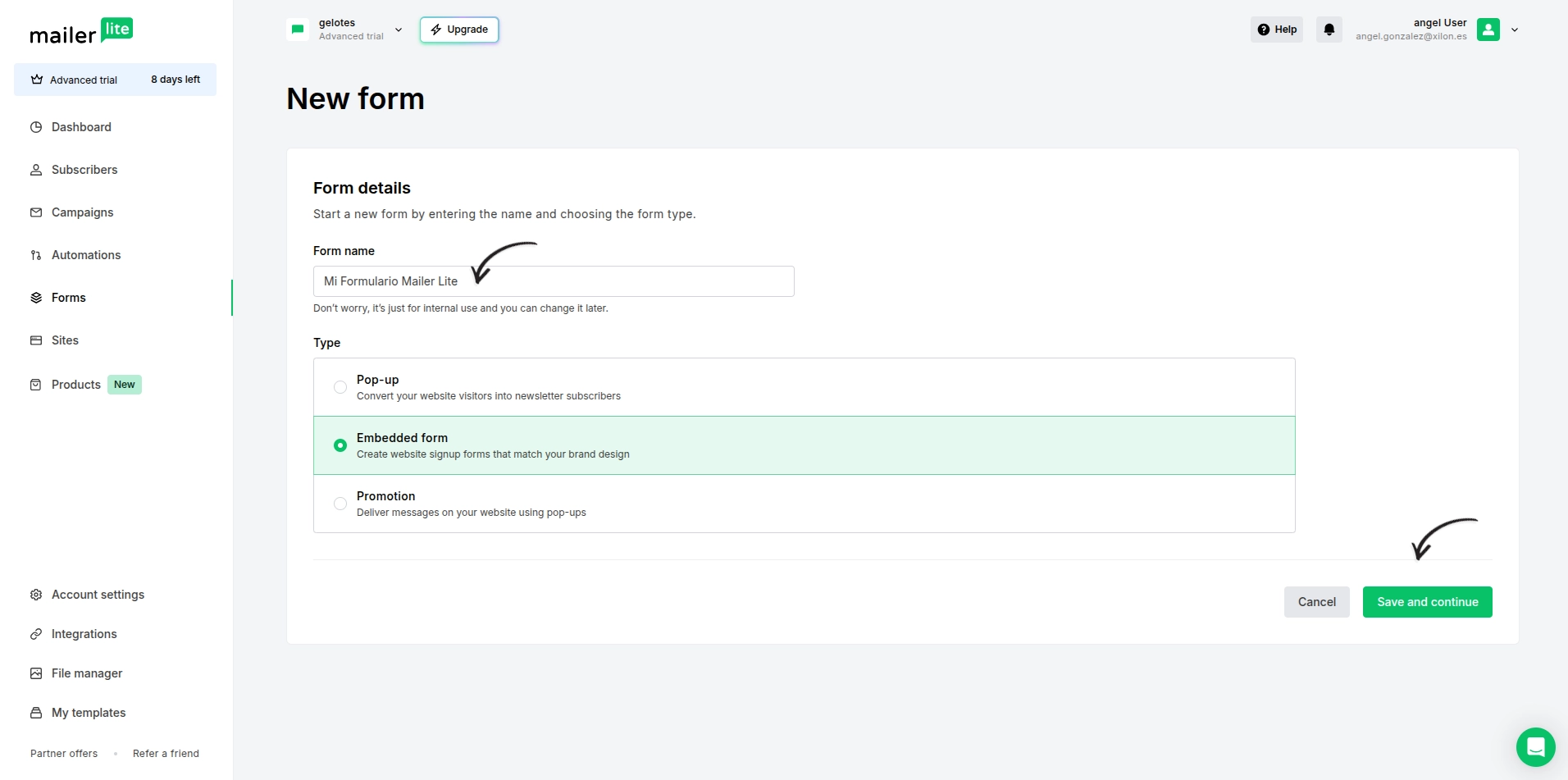Click the gelotes account flag icon
This screenshot has width=1568, height=780.
point(298,30)
